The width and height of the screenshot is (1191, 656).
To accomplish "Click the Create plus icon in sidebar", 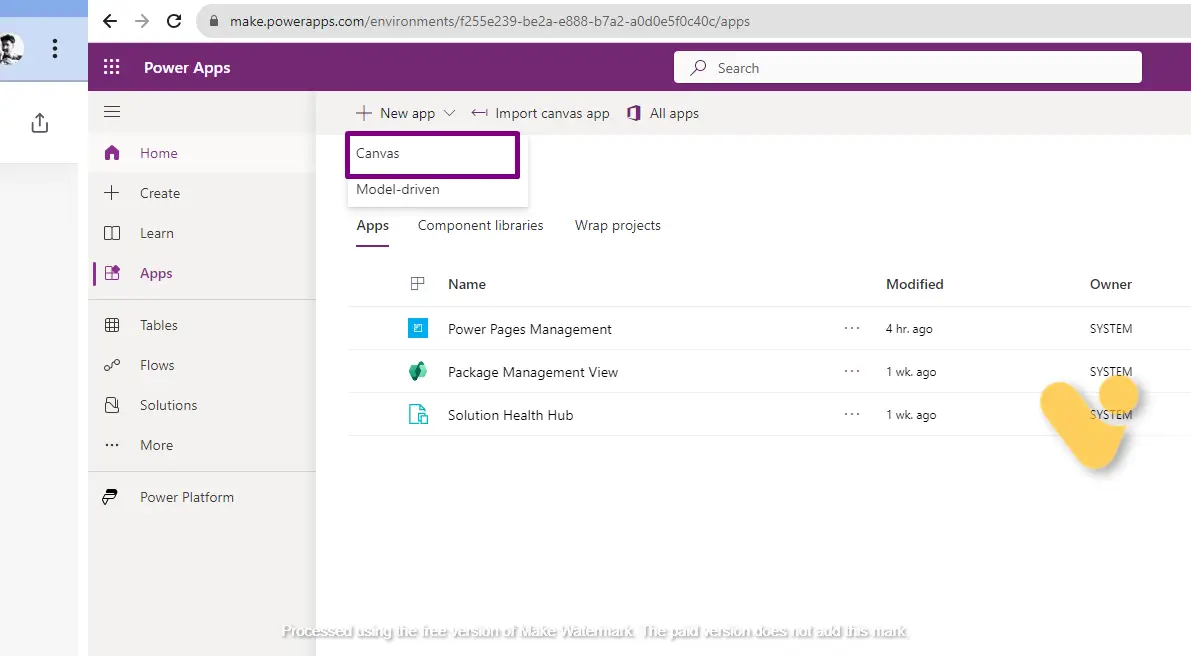I will pyautogui.click(x=112, y=193).
